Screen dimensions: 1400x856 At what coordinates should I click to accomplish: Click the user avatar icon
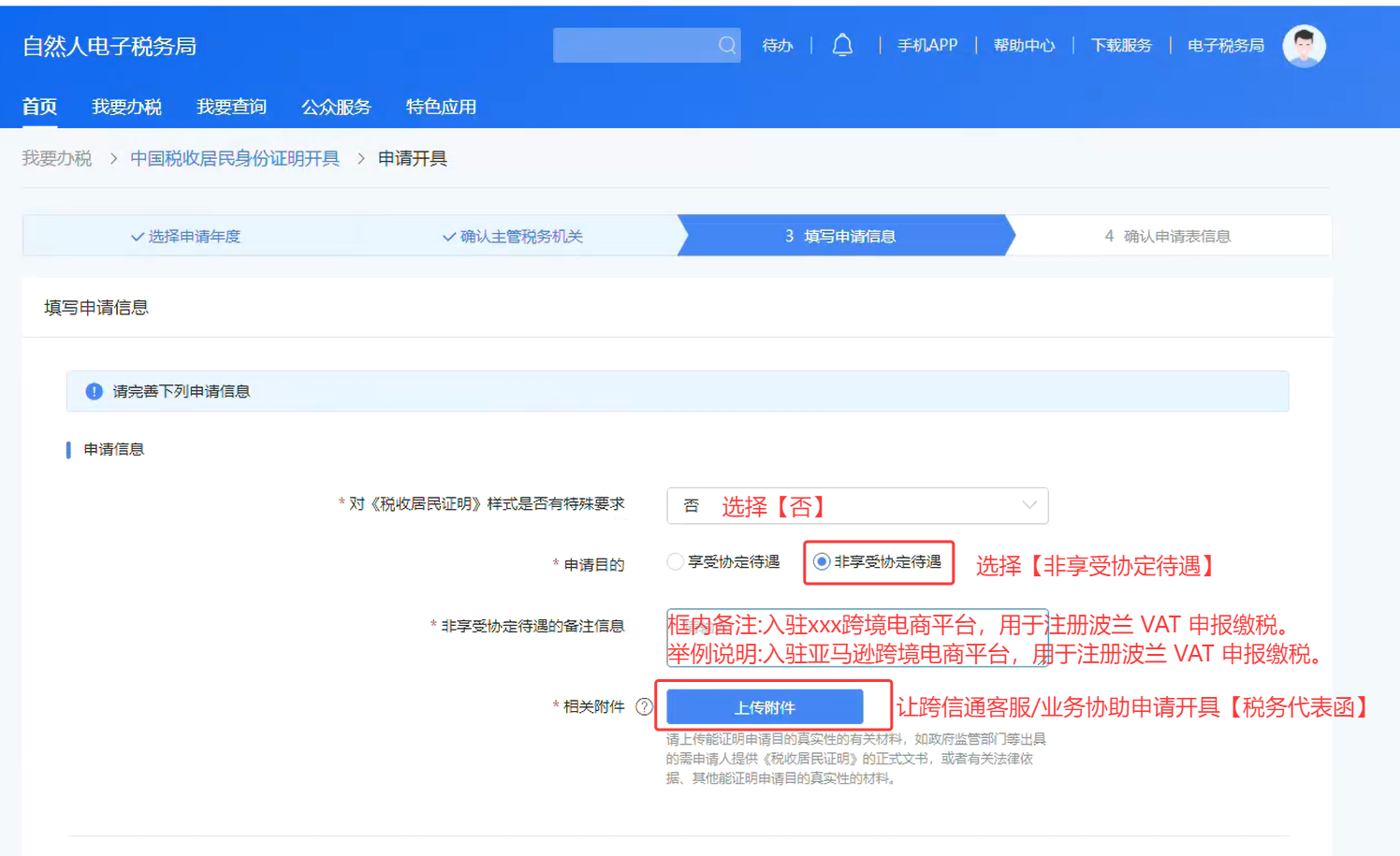point(1304,46)
